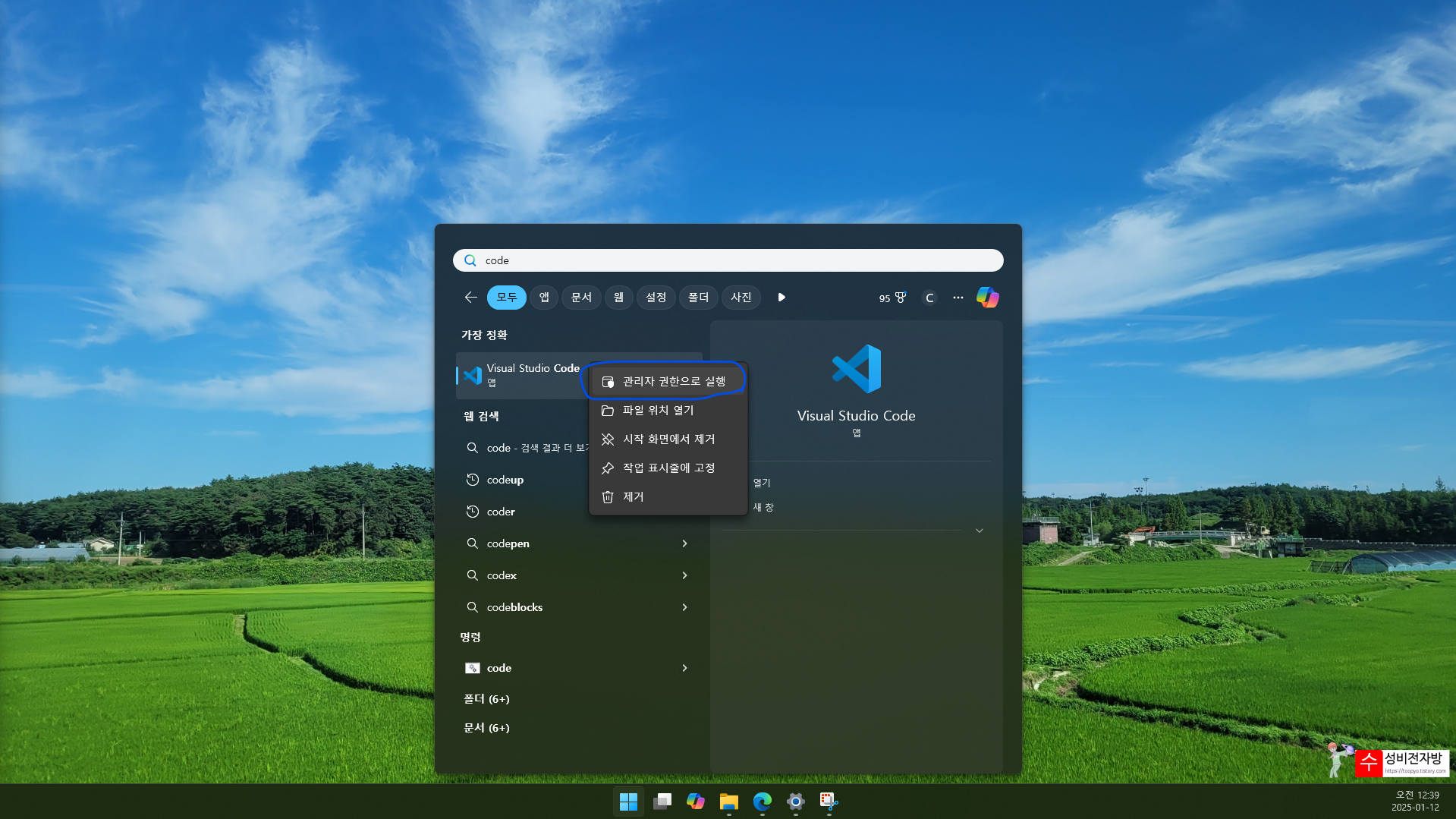Show more filter tabs with play arrow
This screenshot has width=1456, height=819.
click(781, 298)
